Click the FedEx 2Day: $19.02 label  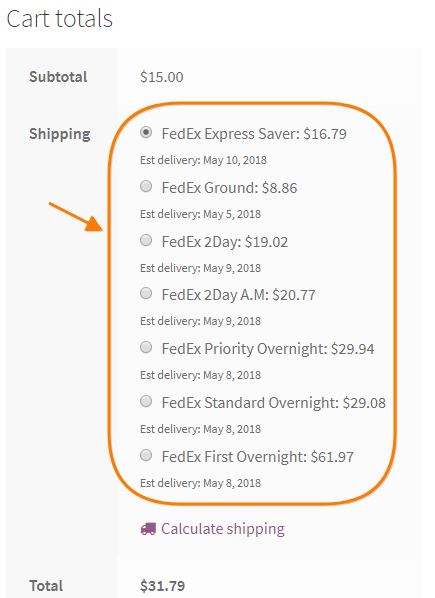(225, 242)
